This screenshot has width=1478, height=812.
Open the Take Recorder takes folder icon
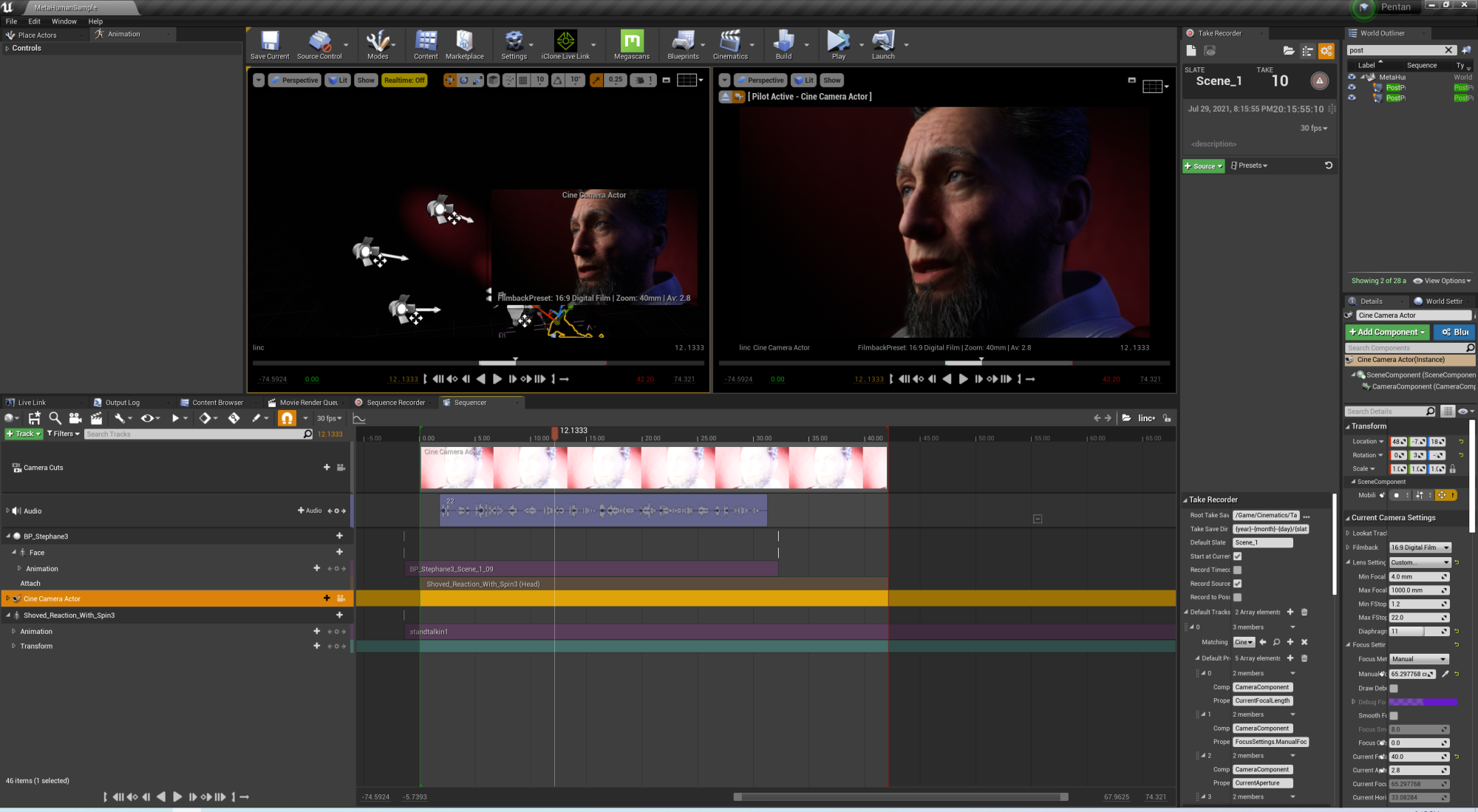[x=1288, y=50]
